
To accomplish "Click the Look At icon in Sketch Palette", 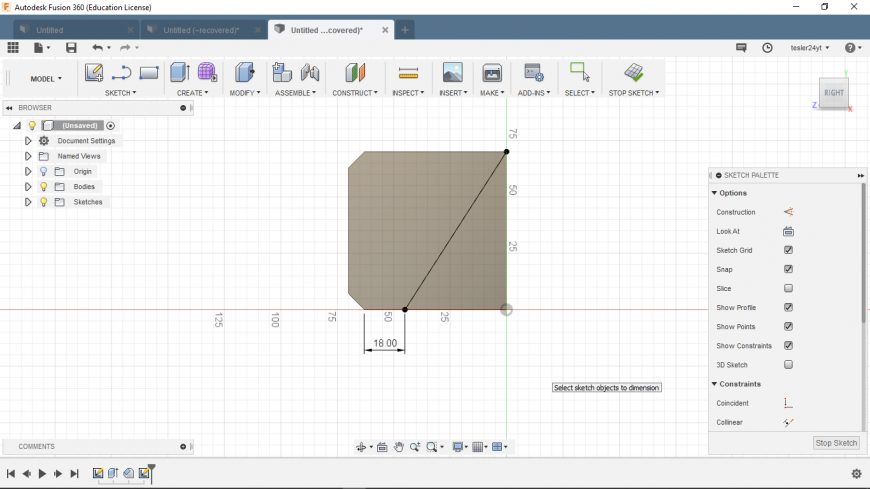I will pyautogui.click(x=788, y=231).
